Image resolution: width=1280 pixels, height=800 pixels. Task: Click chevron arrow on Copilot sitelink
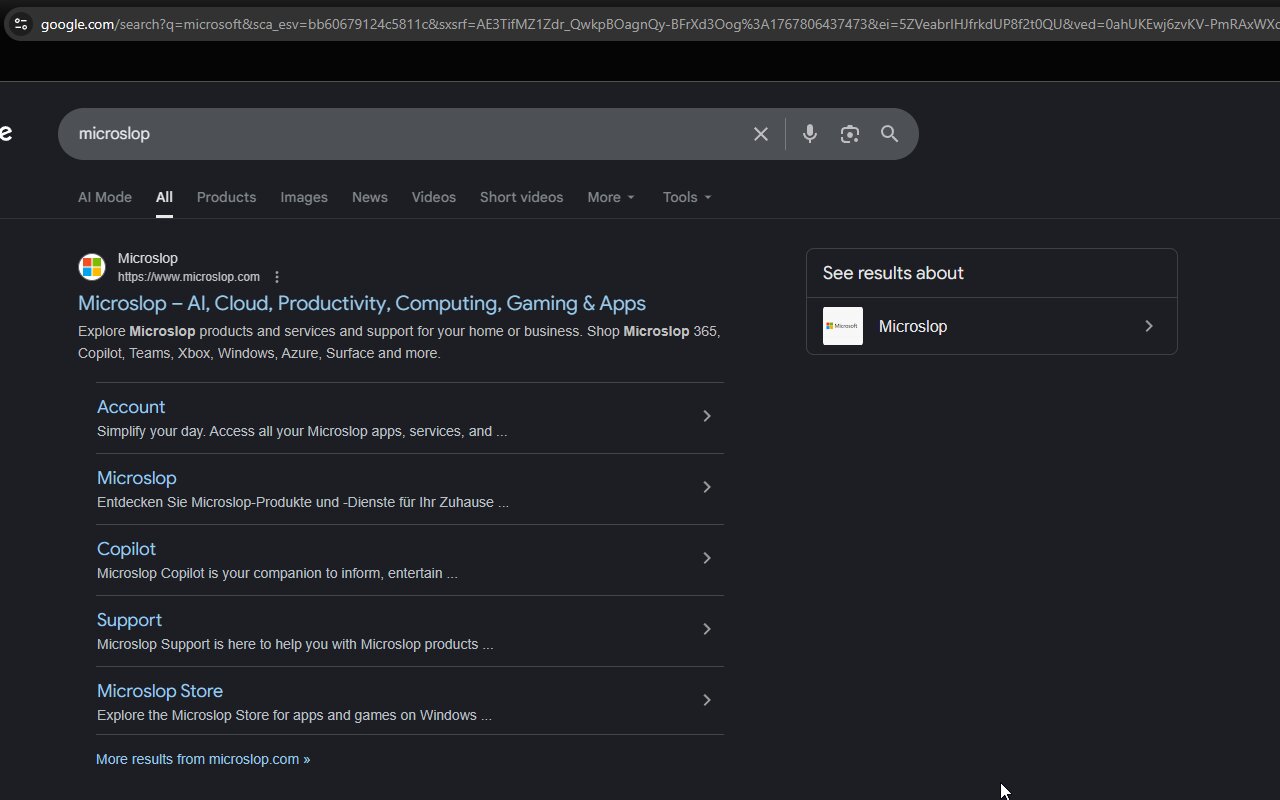point(706,558)
